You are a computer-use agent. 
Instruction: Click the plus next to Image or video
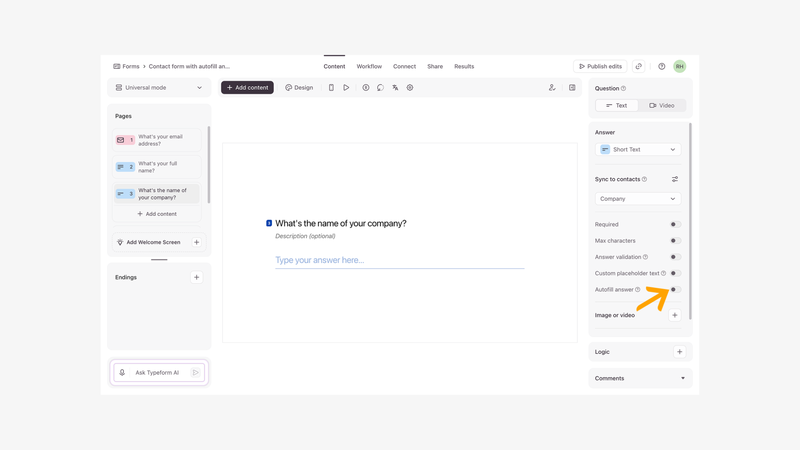click(674, 315)
